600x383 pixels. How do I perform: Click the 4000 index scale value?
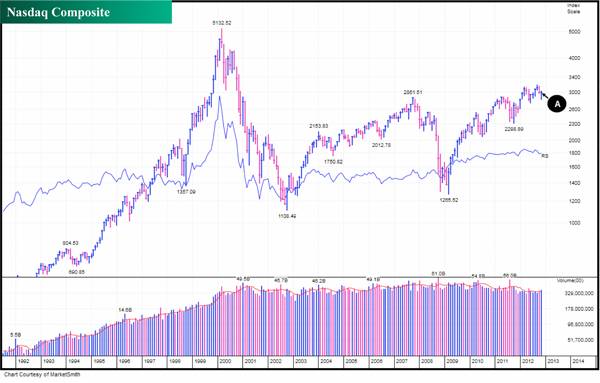tap(574, 58)
